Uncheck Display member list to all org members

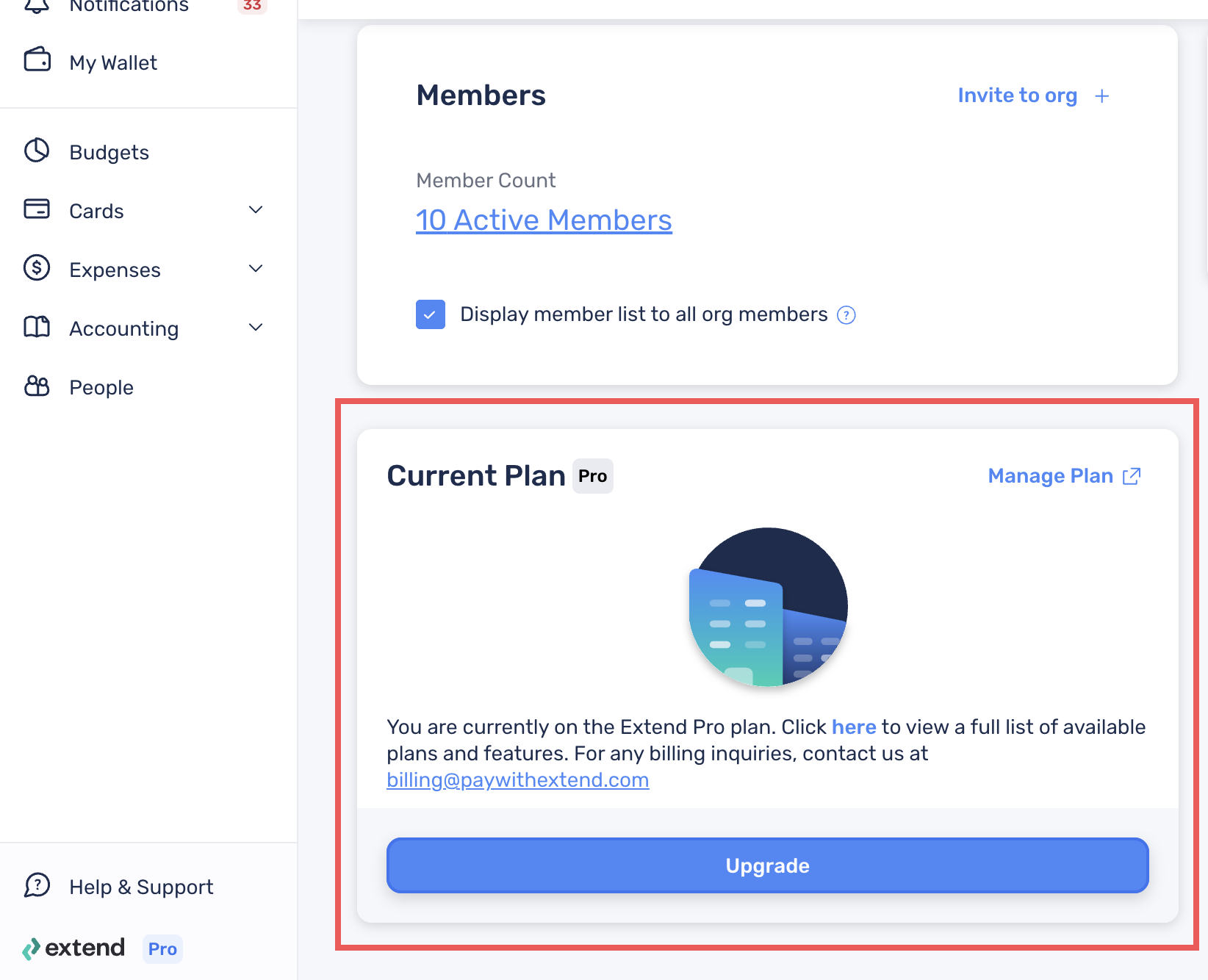point(431,314)
